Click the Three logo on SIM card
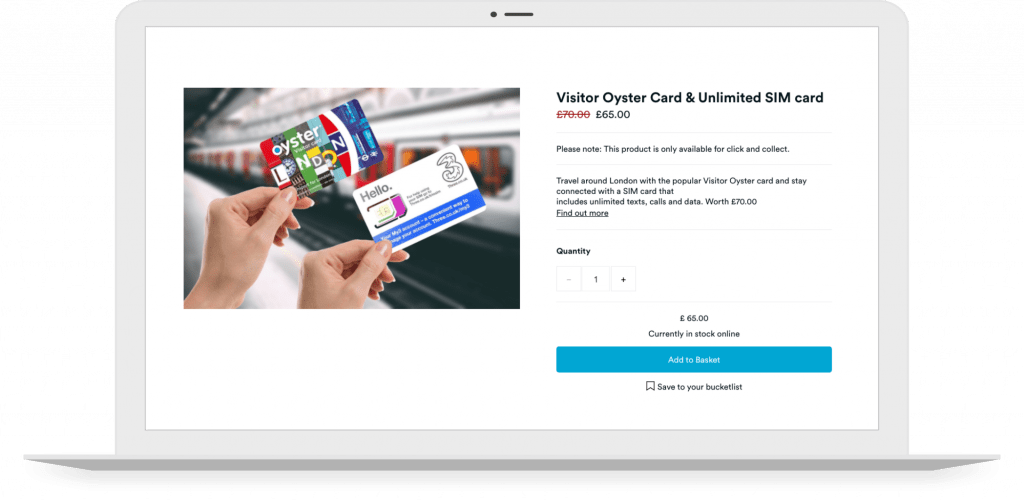 449,165
